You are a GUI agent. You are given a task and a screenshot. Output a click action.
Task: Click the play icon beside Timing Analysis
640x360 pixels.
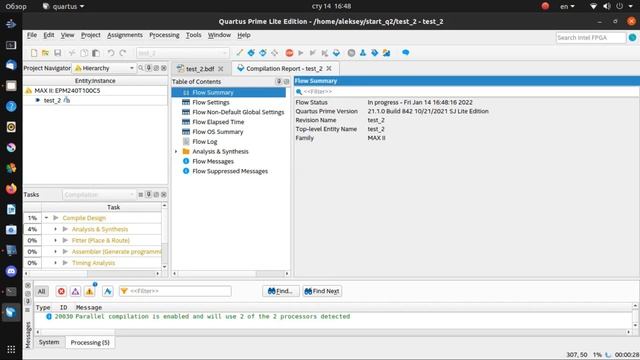[x=65, y=263]
